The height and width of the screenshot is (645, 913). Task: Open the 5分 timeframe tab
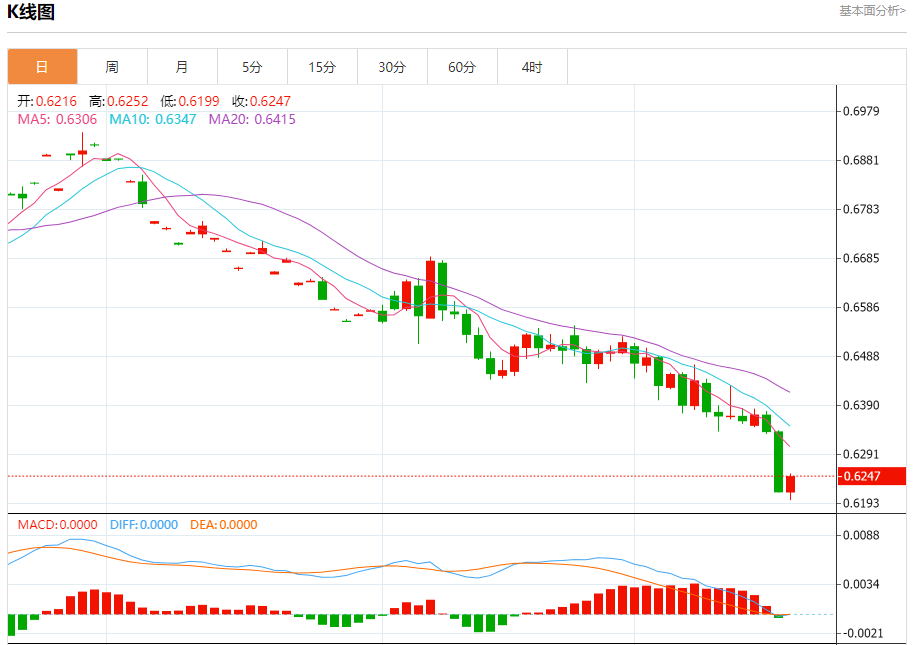[x=252, y=67]
